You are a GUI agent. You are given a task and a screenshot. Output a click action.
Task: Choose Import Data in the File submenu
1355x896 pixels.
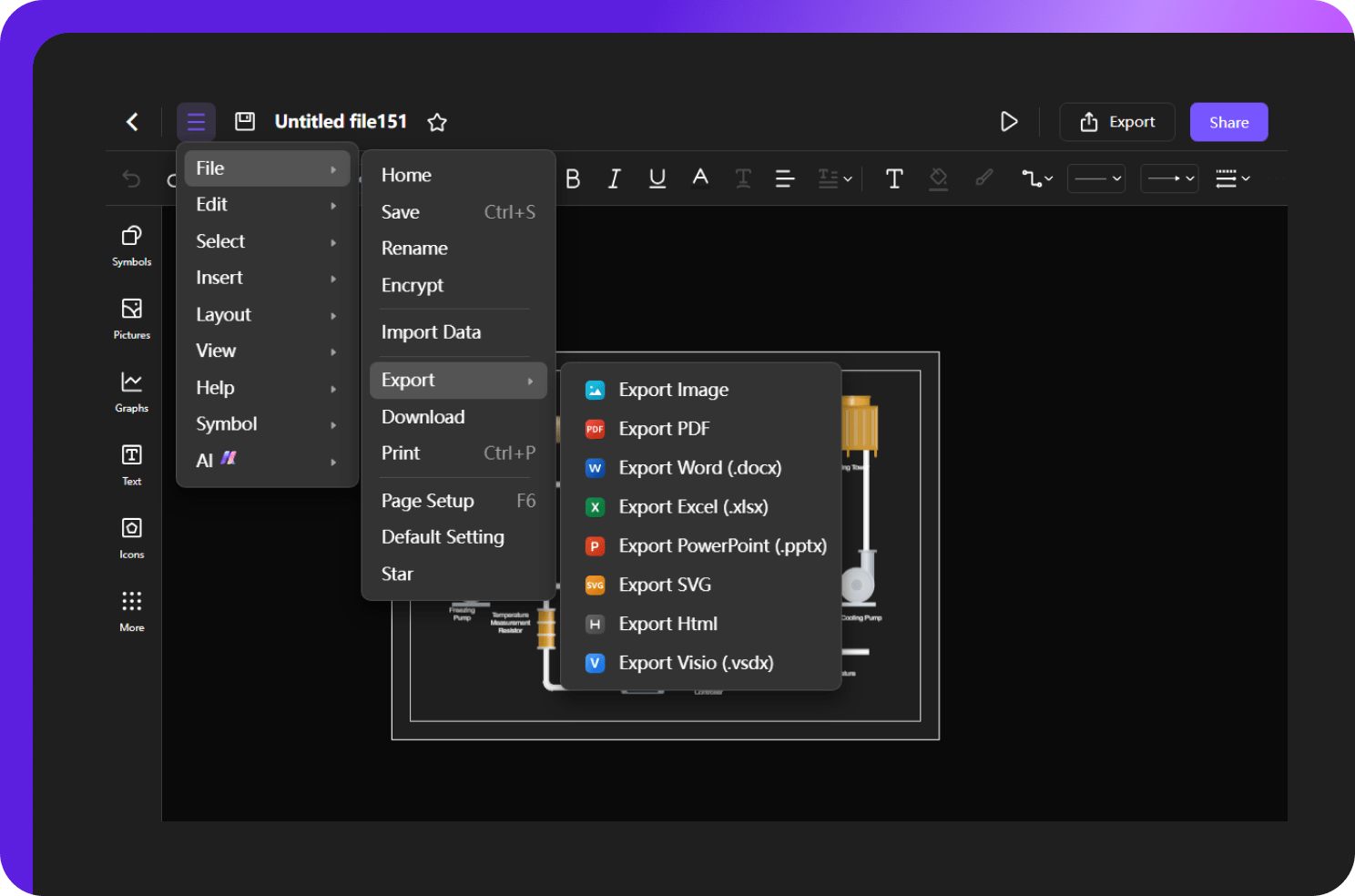coord(458,332)
